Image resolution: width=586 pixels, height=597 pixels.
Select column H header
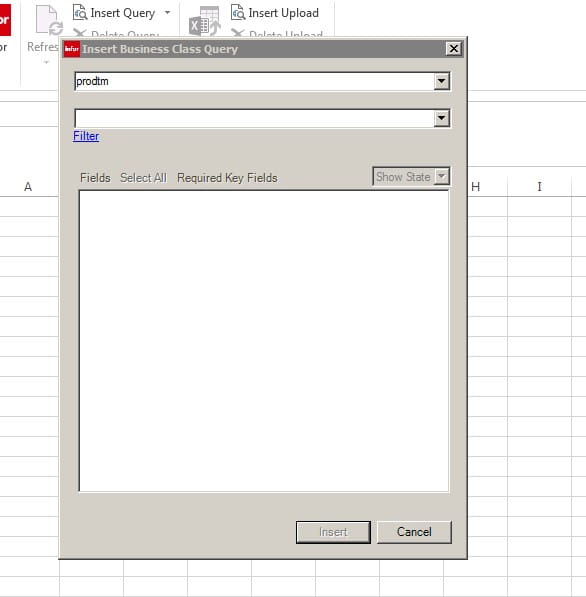click(476, 187)
